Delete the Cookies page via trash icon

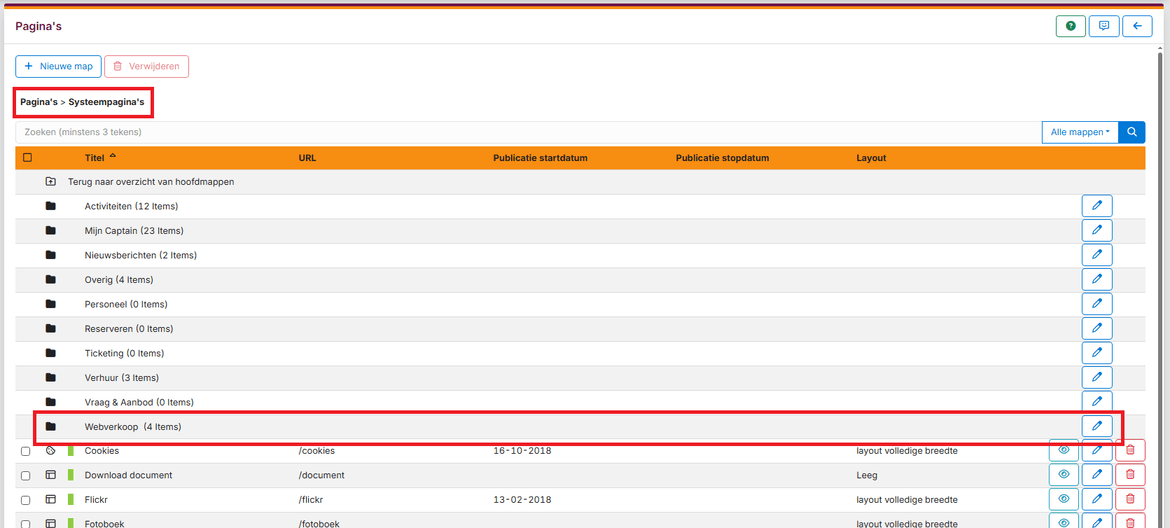coord(1130,451)
